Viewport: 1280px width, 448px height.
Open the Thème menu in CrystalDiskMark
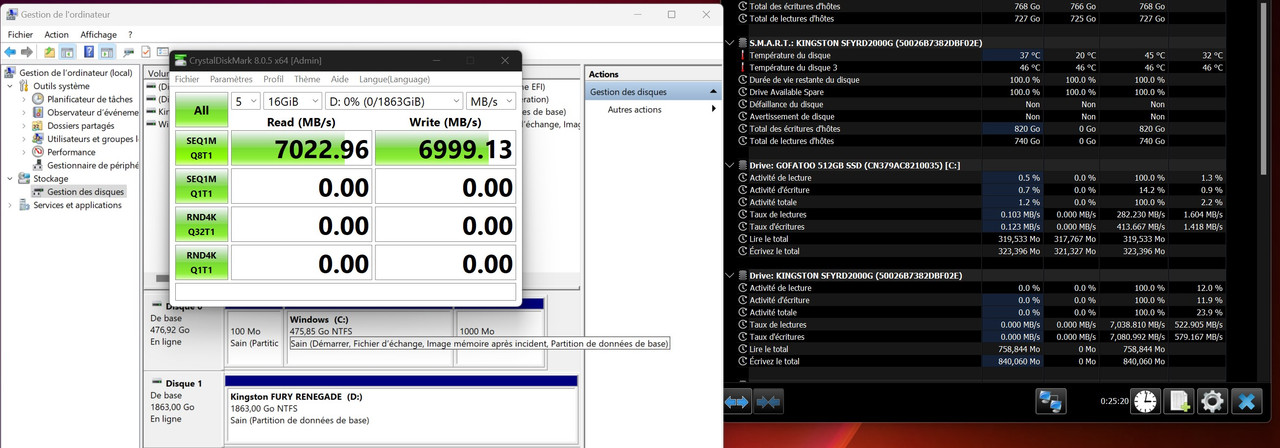tap(307, 79)
